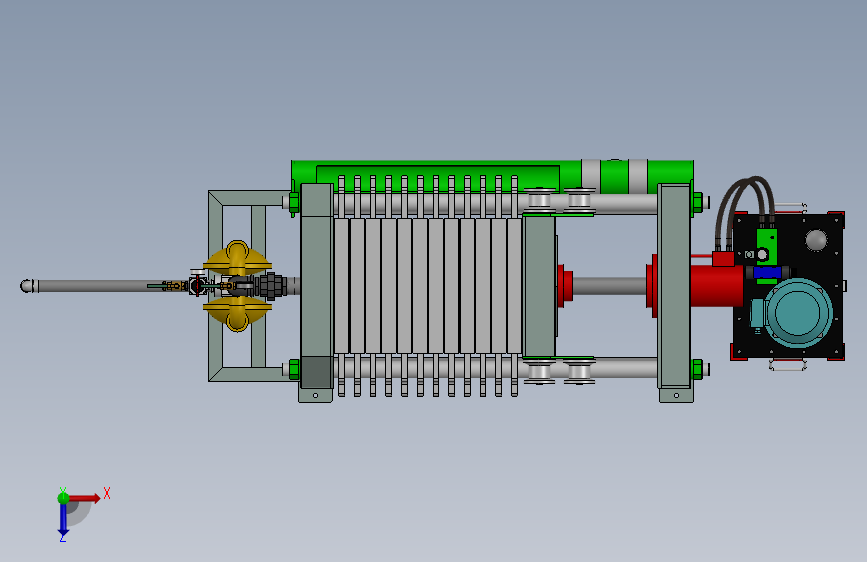Click the blue Z axis arrow of the triad
867x562 pixels.
63,520
